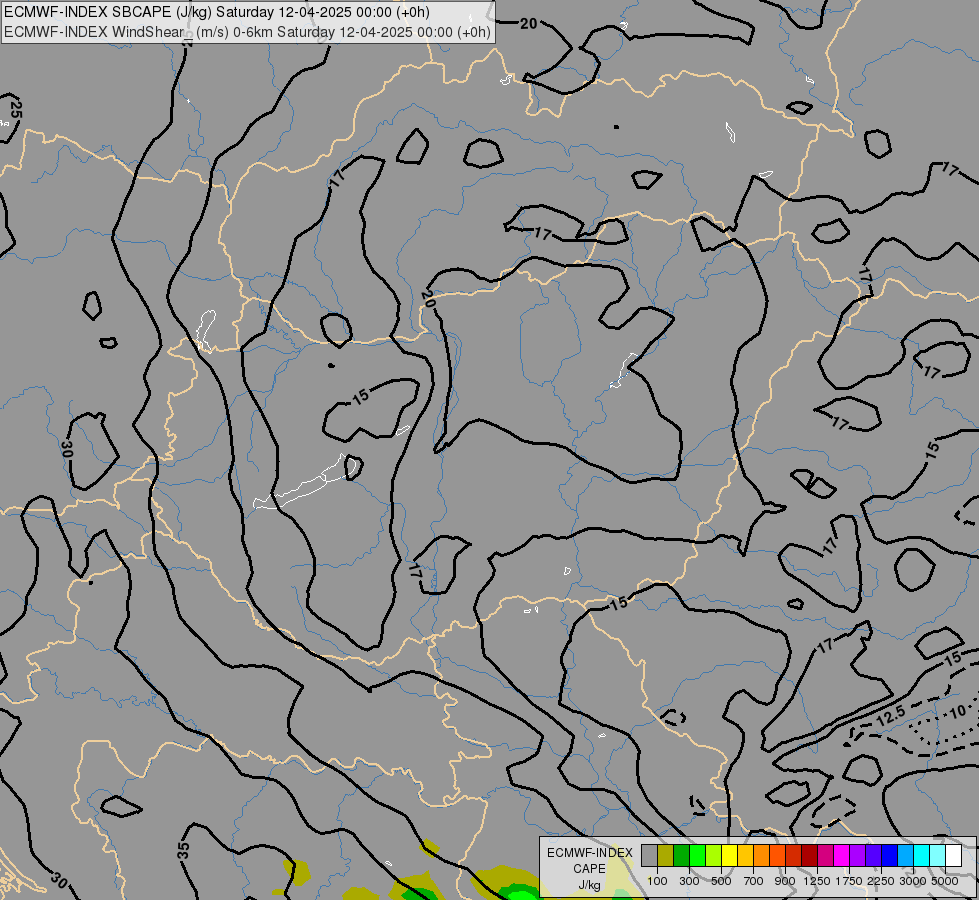Click legend value 1250
Image resolution: width=979 pixels, height=900 pixels.
[817, 881]
